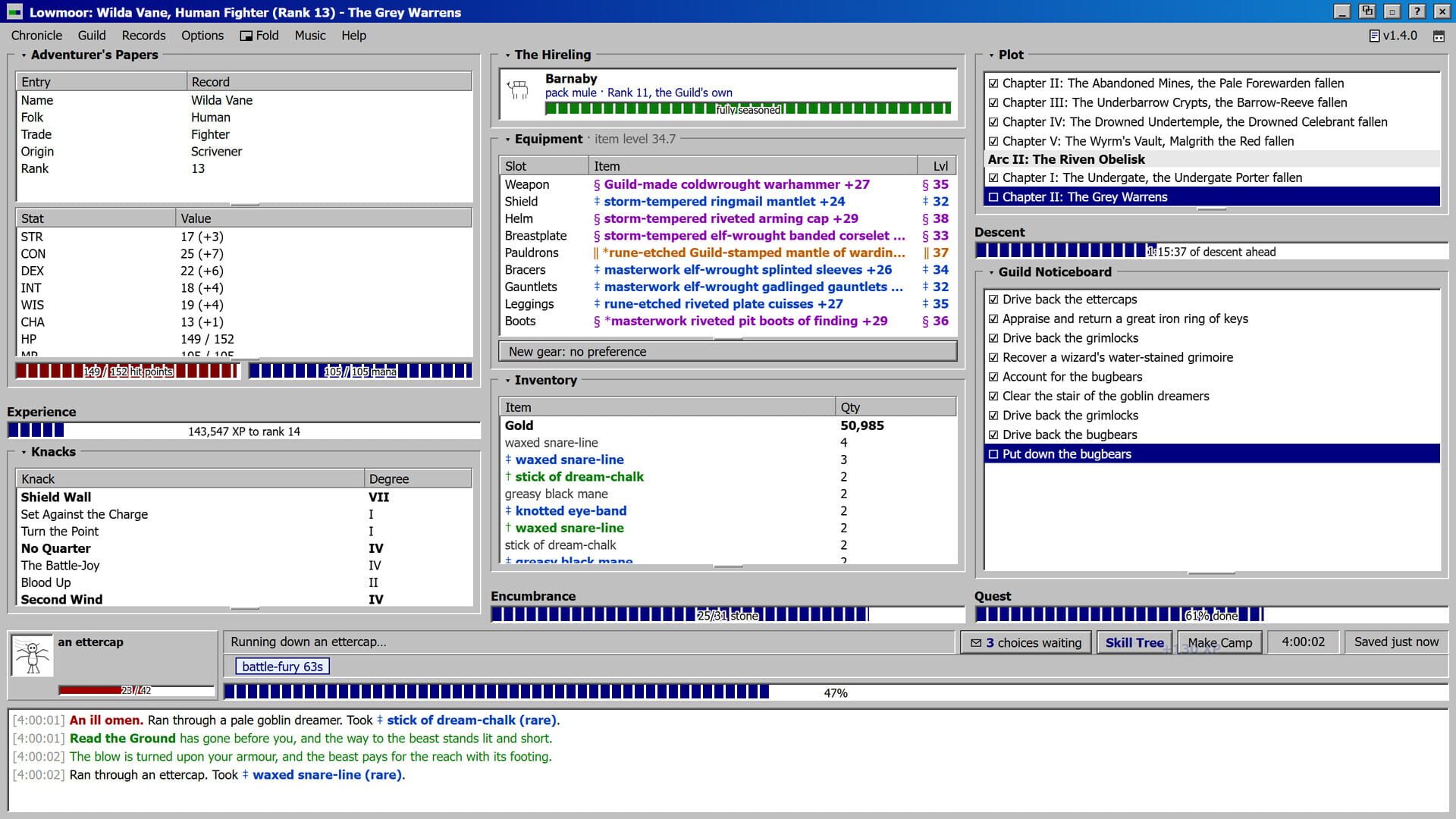1456x819 pixels.
Task: Click the battle-fury 63s status tag
Action: click(282, 667)
